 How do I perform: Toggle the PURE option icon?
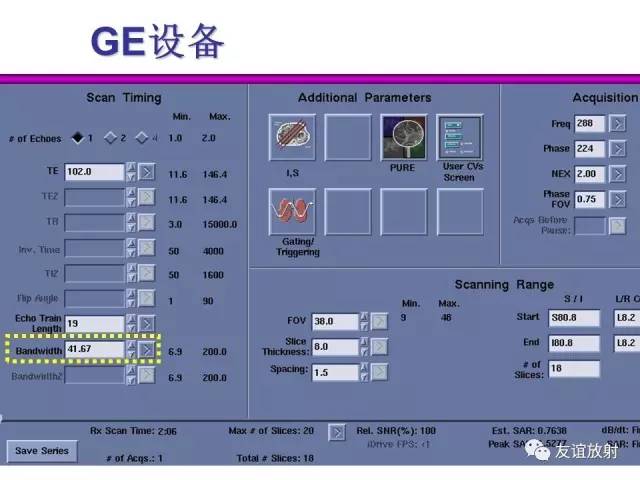click(404, 137)
